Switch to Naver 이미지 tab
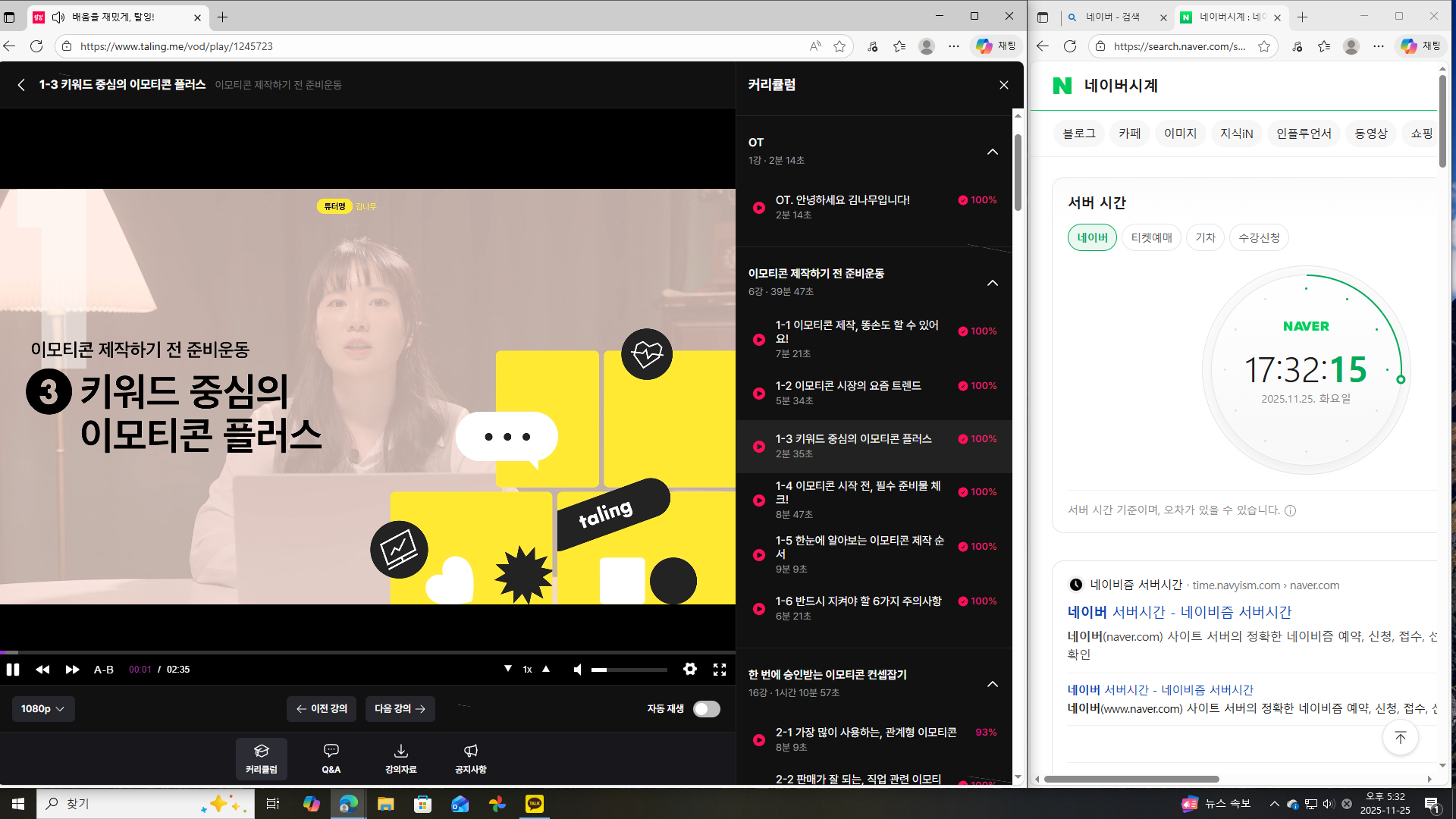Screen dimensions: 1456x819 tap(1180, 133)
